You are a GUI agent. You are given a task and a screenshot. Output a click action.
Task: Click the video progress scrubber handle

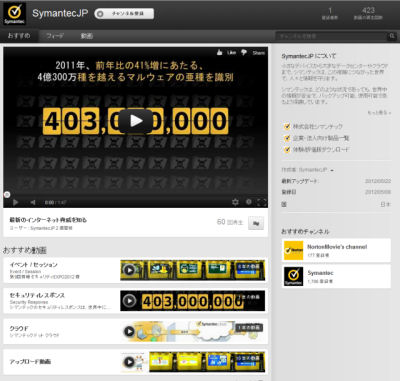click(x=7, y=194)
